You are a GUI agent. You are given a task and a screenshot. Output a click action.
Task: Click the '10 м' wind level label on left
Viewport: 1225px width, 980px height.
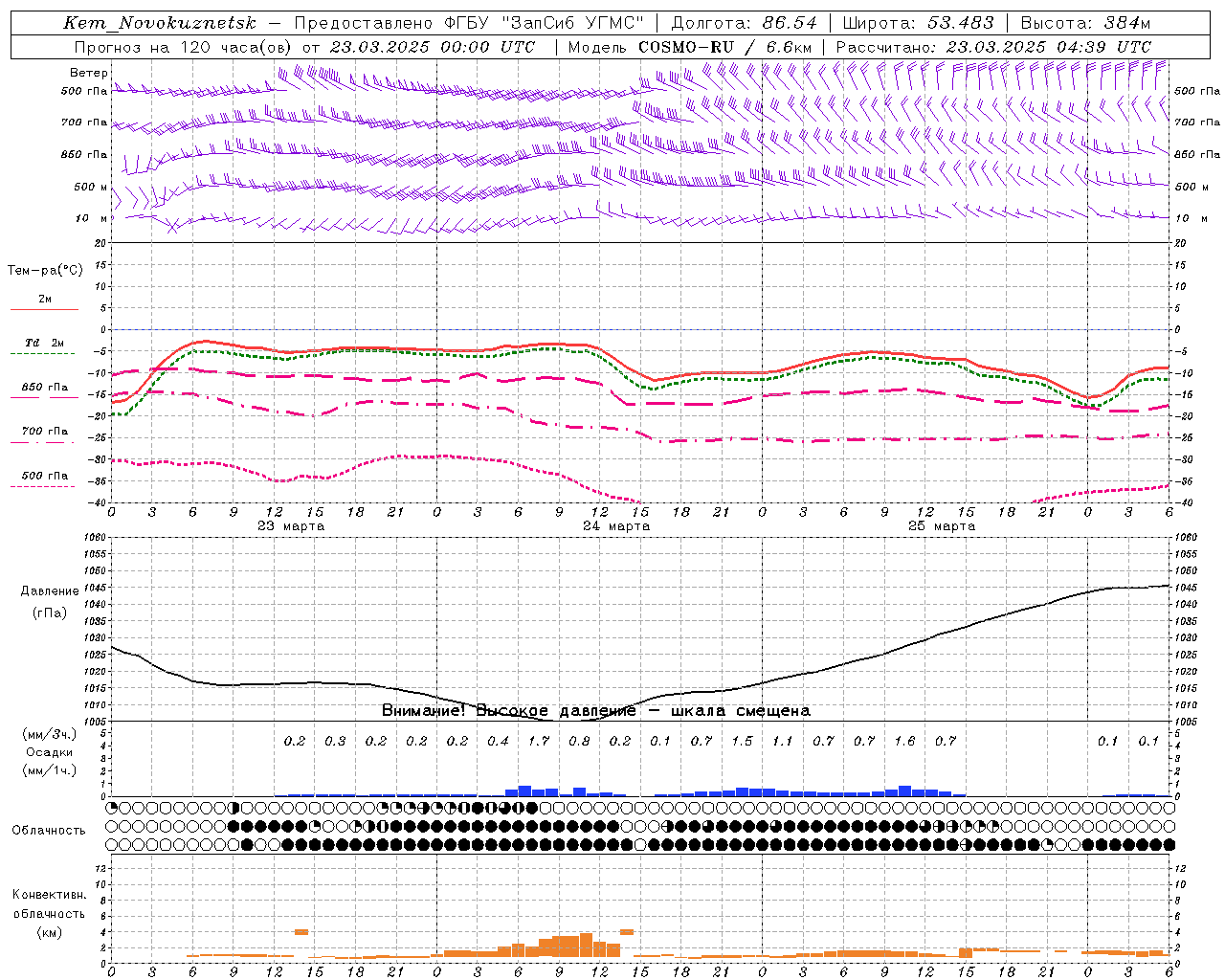click(92, 218)
